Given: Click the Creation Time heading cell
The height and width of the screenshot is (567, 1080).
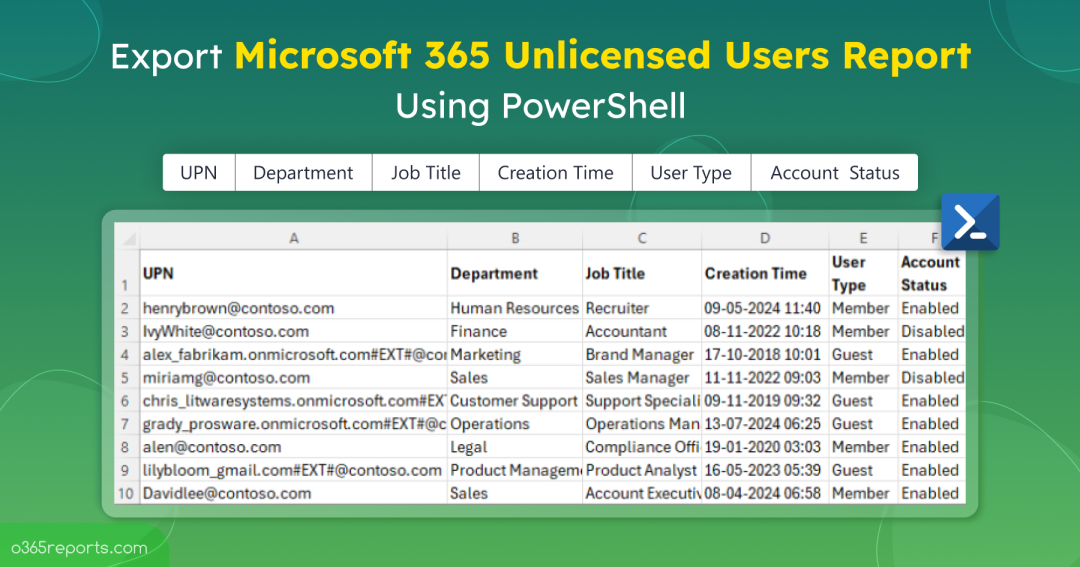Looking at the screenshot, I should pos(765,274).
